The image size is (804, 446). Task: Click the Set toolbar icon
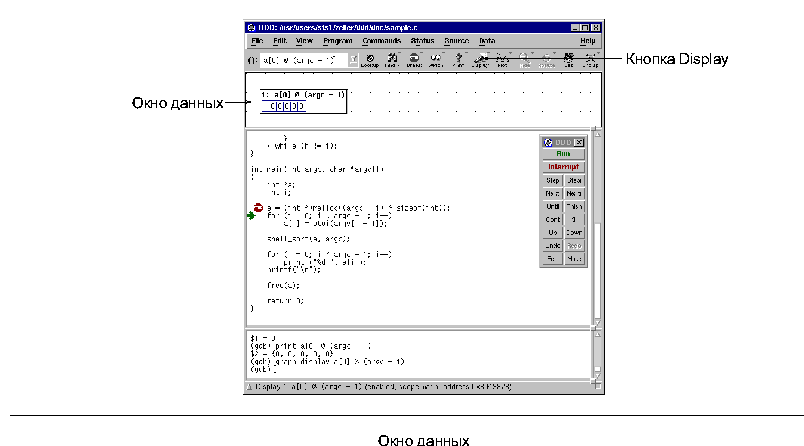(569, 60)
